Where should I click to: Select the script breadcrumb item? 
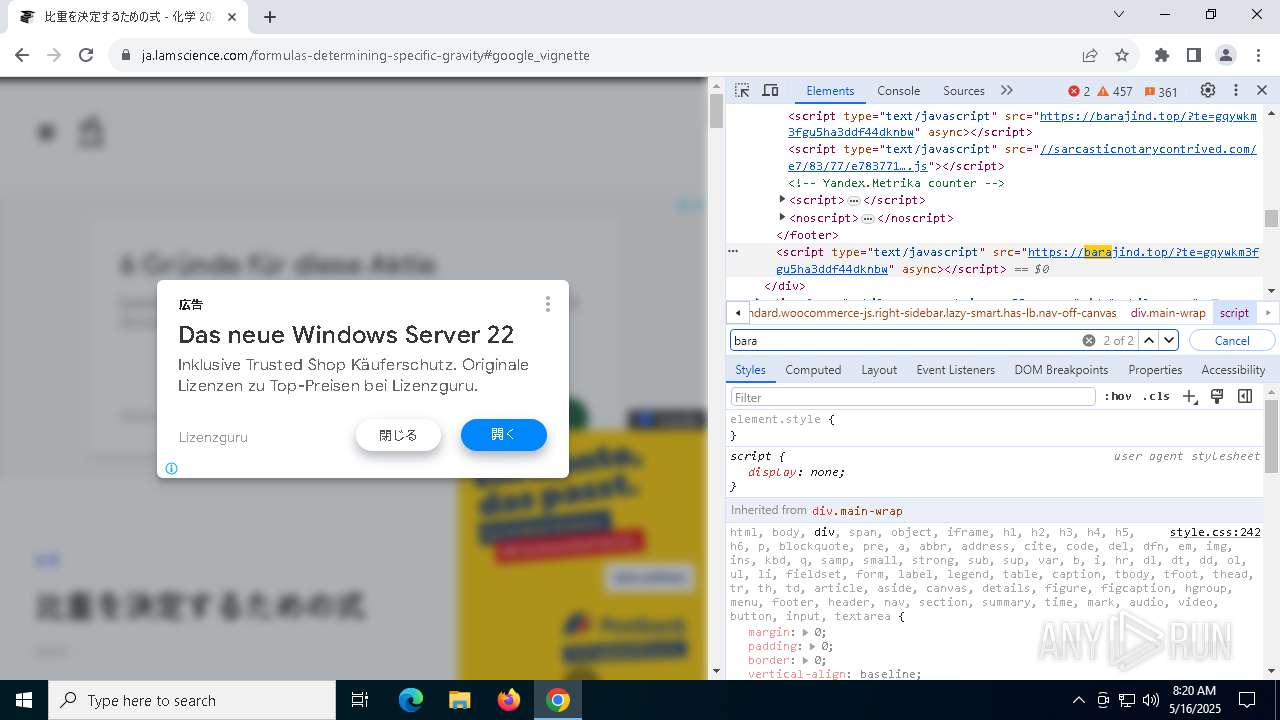point(1234,313)
